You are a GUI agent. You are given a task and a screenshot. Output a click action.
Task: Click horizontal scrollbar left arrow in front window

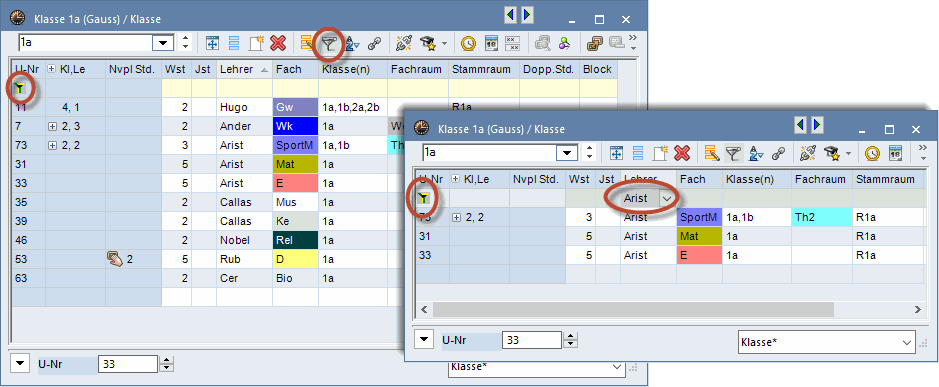[x=424, y=309]
